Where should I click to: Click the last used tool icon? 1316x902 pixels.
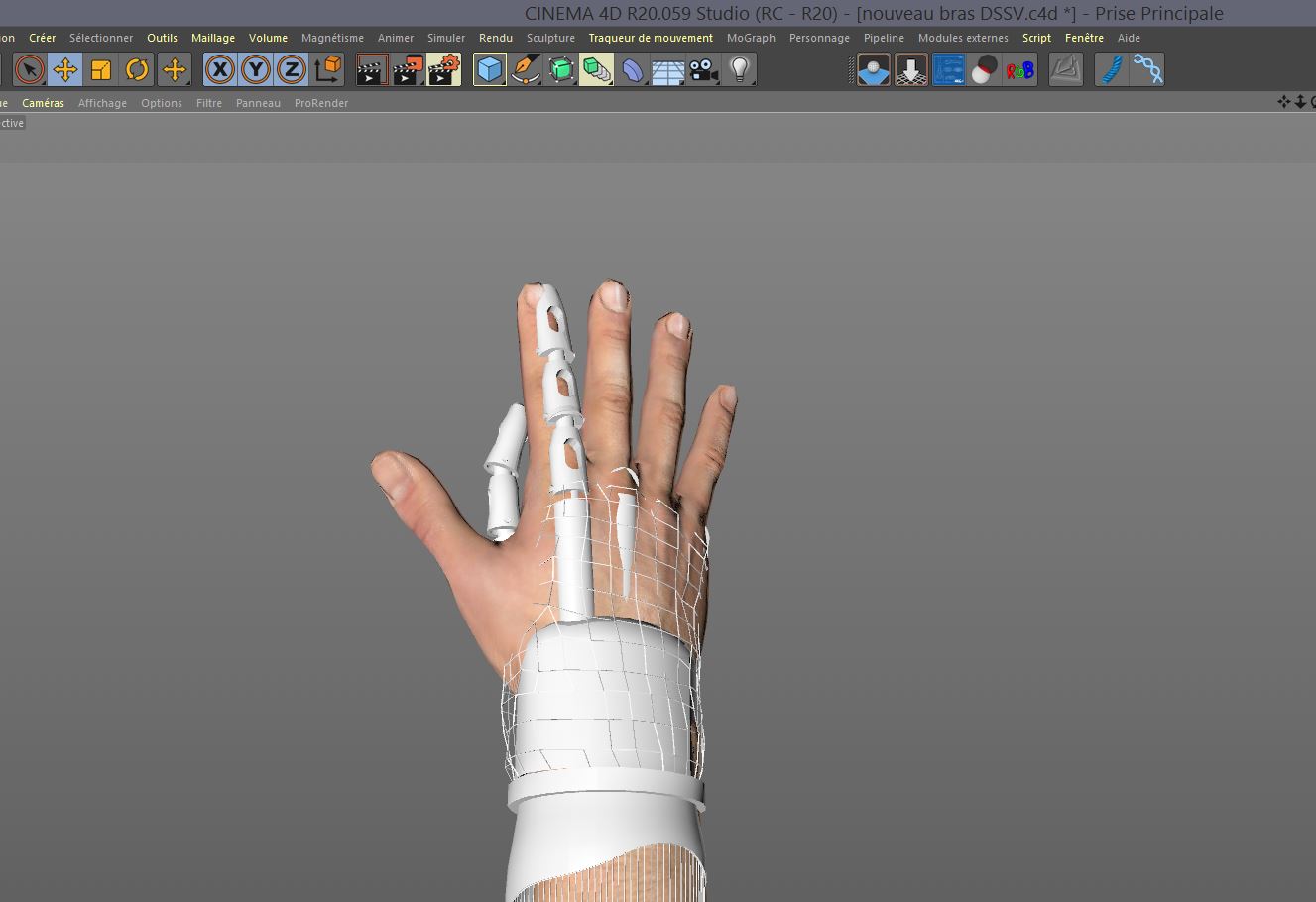click(175, 69)
